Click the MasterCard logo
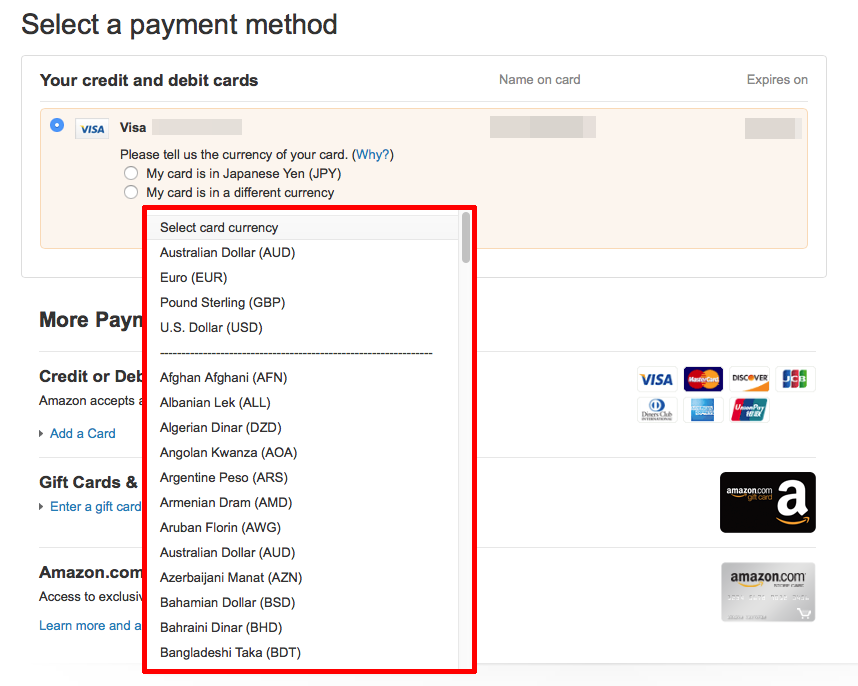The image size is (858, 686). coord(703,379)
